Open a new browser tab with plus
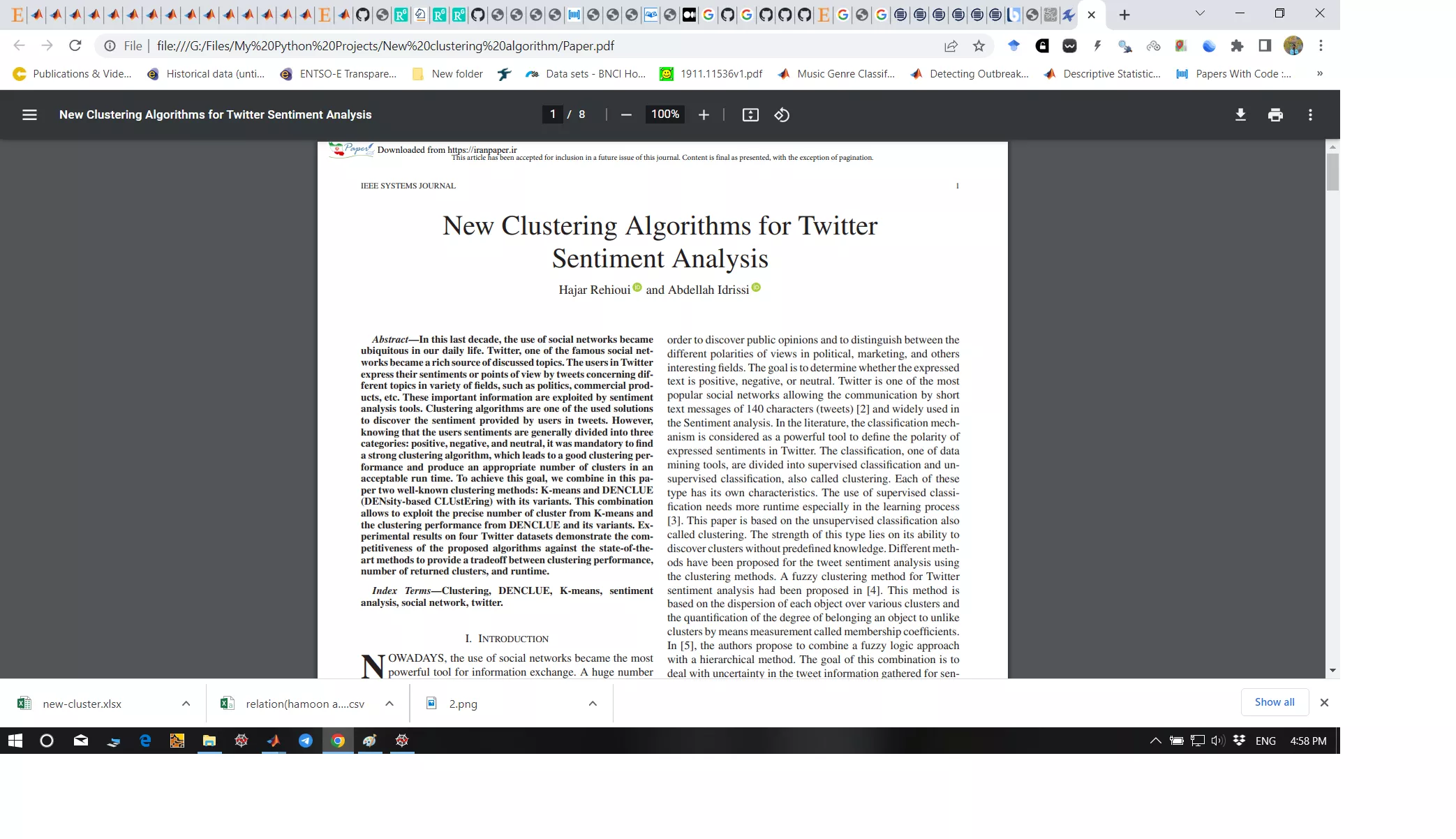 [1124, 15]
